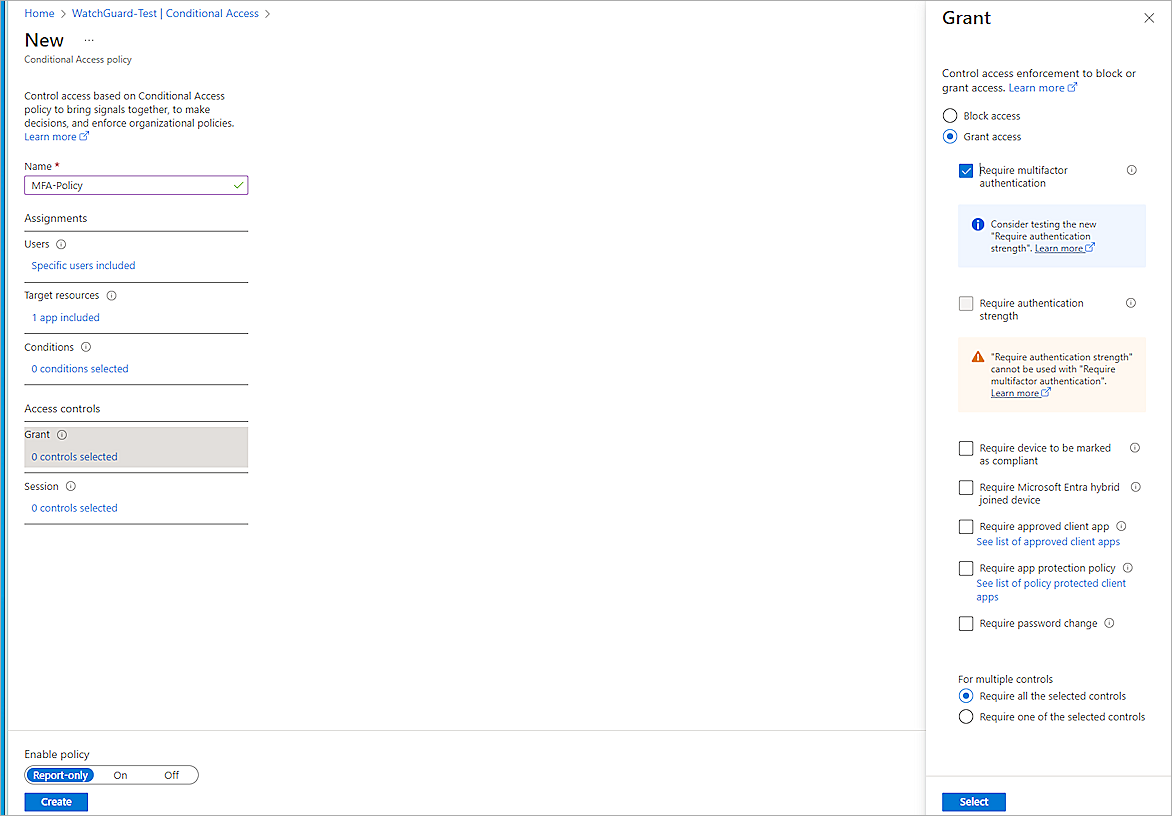Choose Require one of the selected controls
Image resolution: width=1172 pixels, height=816 pixels.
tap(966, 716)
